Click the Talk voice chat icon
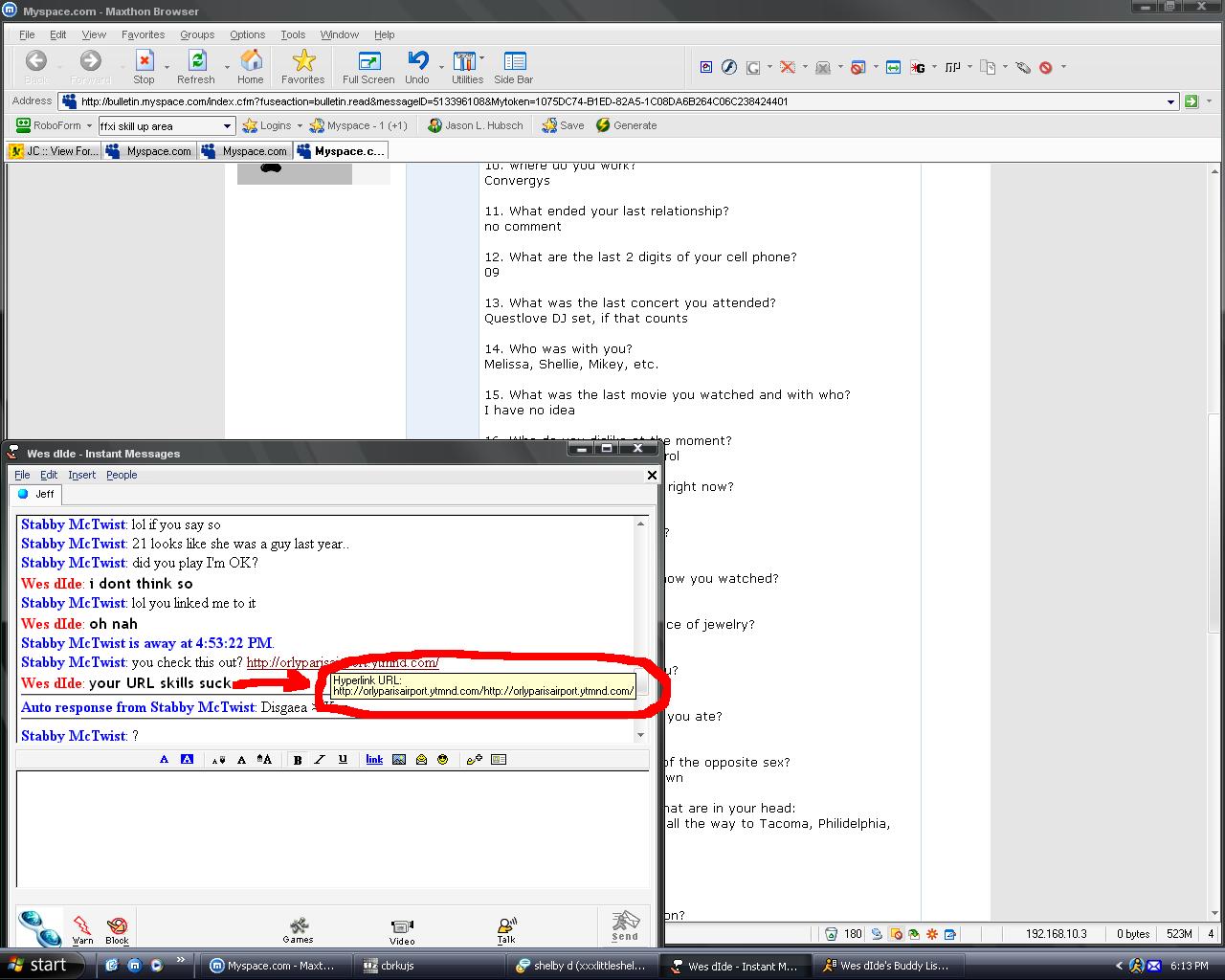This screenshot has width=1225, height=980. pyautogui.click(x=506, y=930)
